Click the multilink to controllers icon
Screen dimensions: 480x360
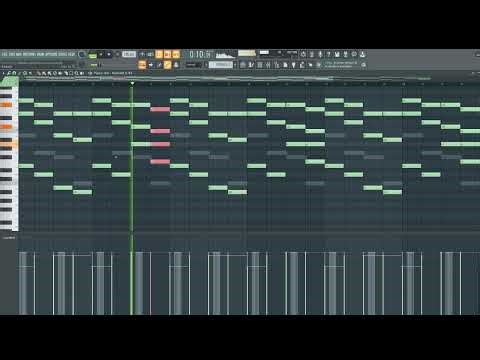(176, 65)
